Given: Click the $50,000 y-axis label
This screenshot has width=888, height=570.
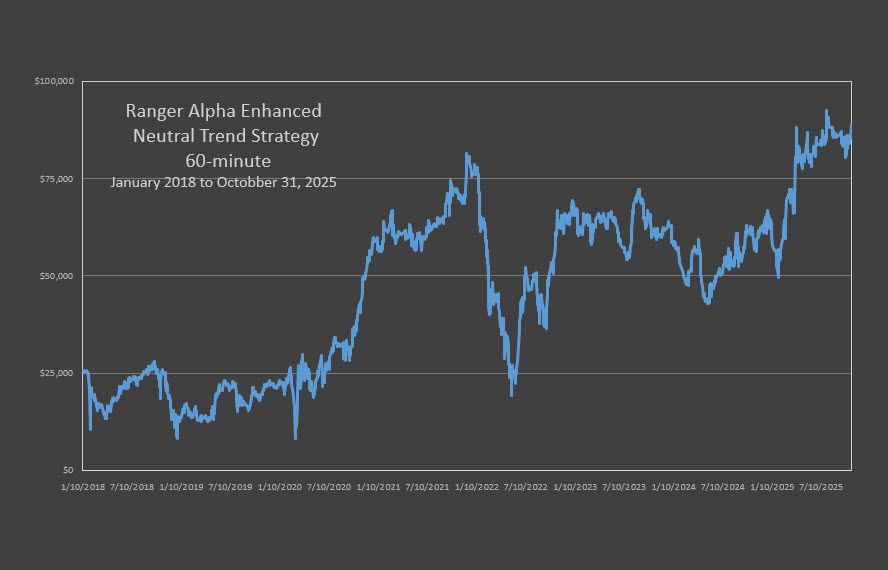Looking at the screenshot, I should click(56, 276).
